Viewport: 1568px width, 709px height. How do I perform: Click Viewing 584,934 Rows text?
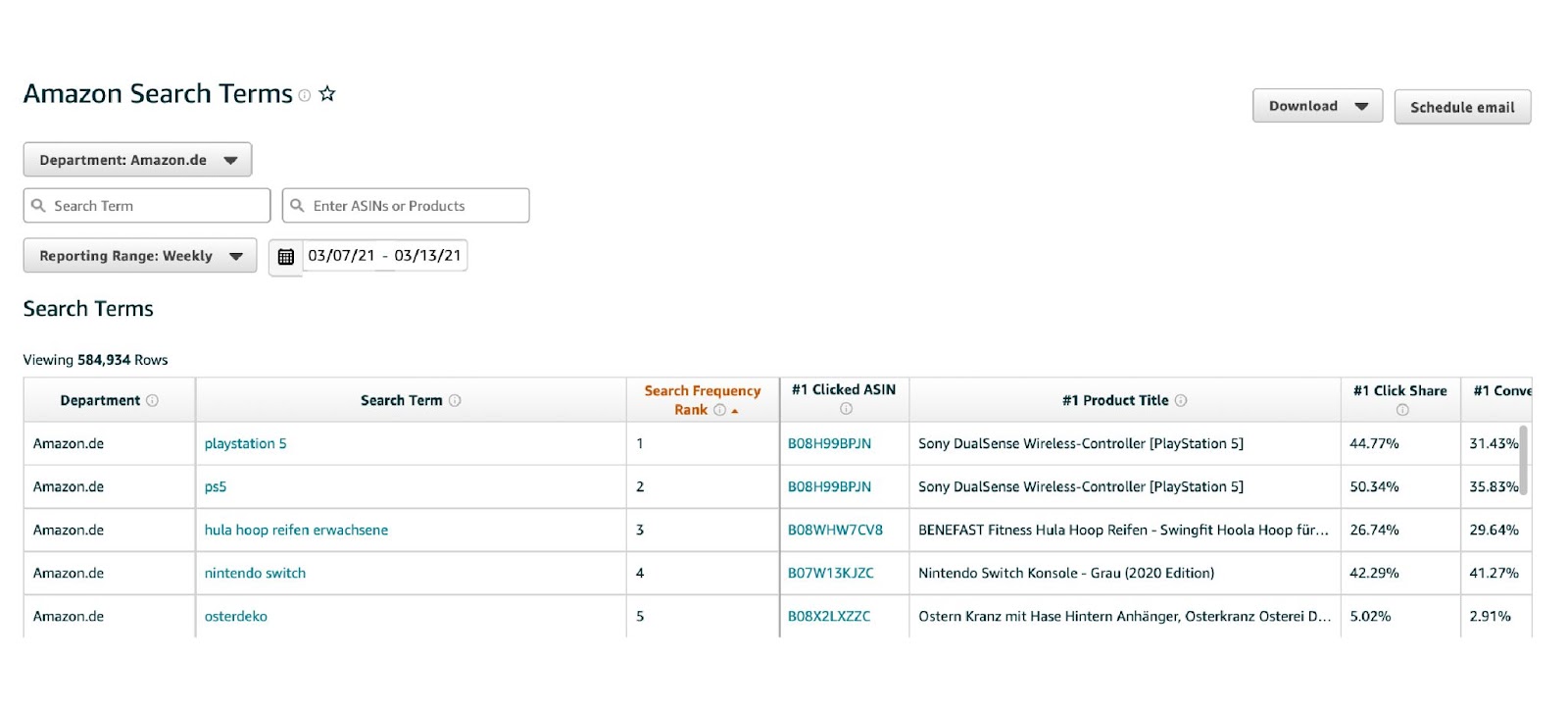click(x=95, y=360)
